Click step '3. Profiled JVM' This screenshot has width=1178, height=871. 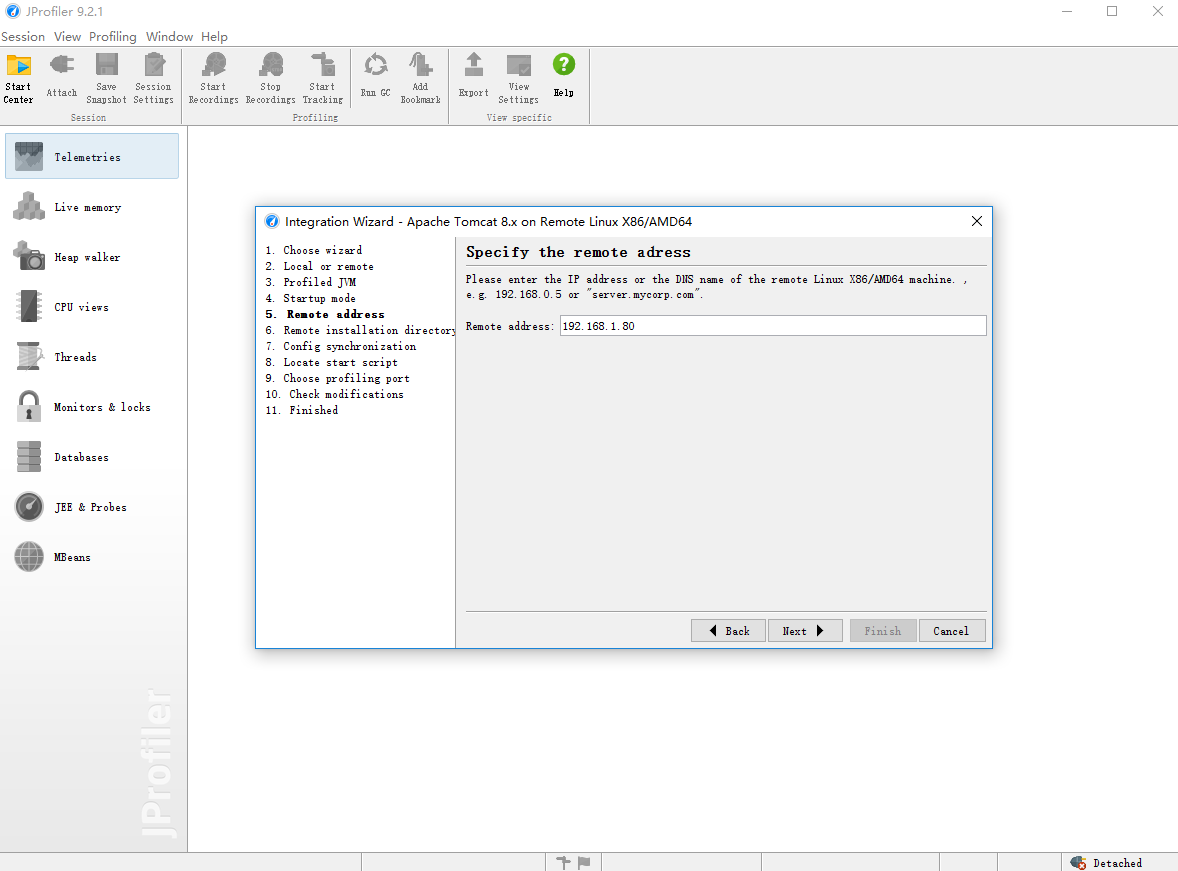pos(311,282)
